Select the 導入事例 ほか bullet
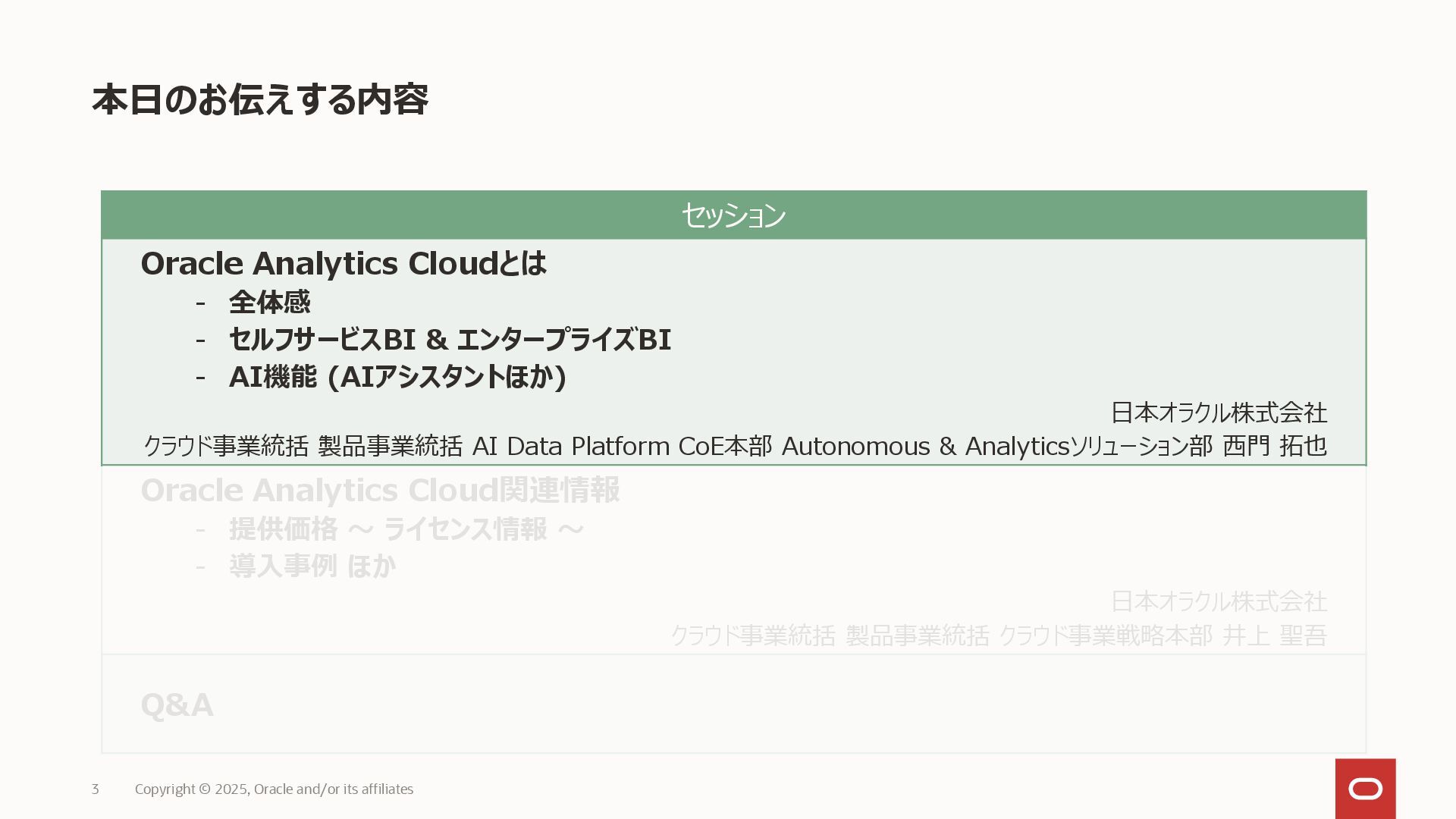 point(312,566)
